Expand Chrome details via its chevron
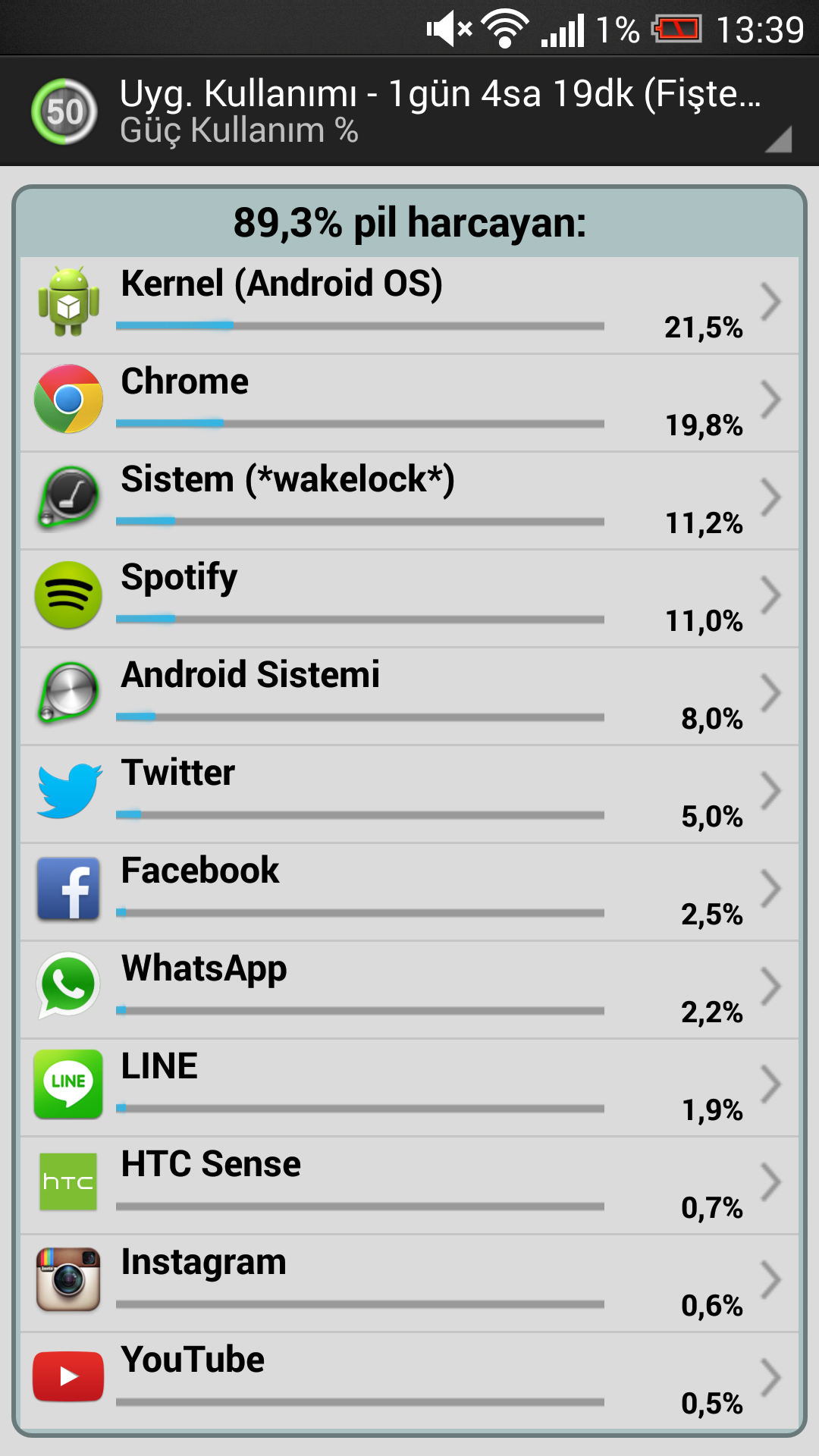The height and width of the screenshot is (1456, 819). [x=771, y=399]
